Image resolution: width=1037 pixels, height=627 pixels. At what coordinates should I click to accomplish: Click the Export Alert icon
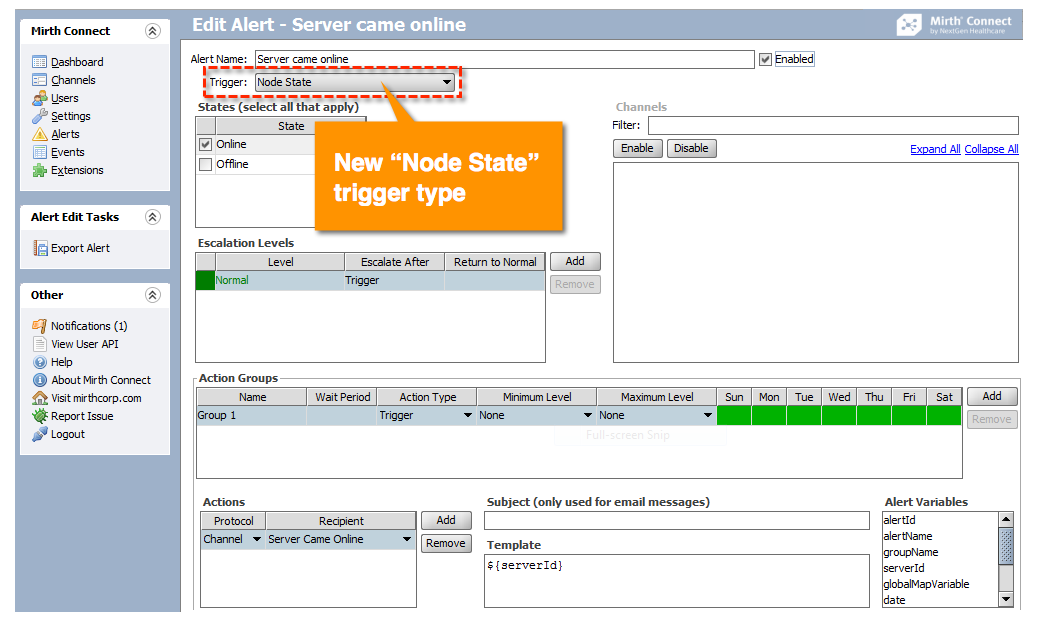(40, 248)
